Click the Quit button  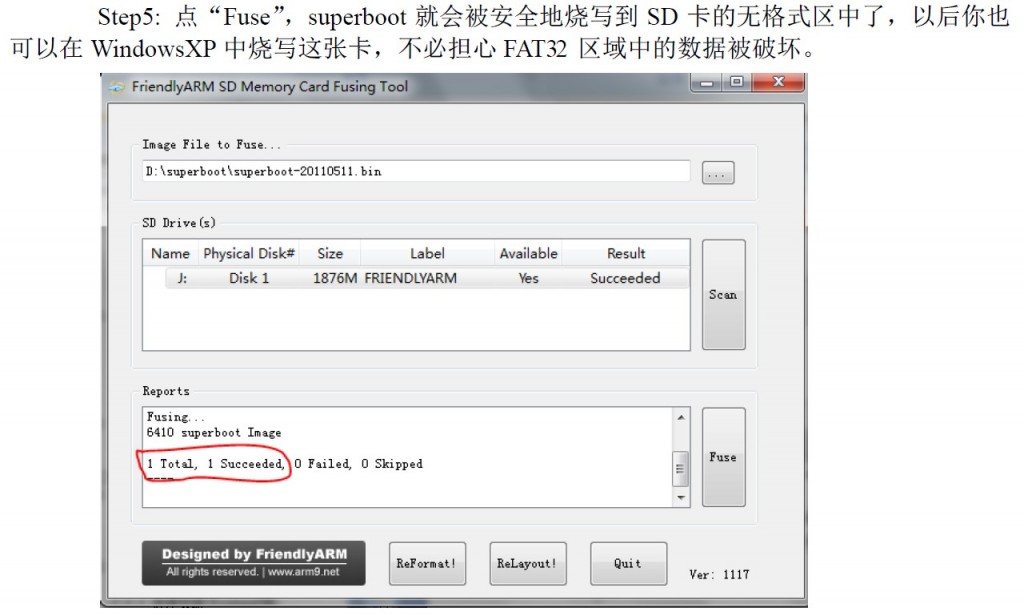point(628,563)
